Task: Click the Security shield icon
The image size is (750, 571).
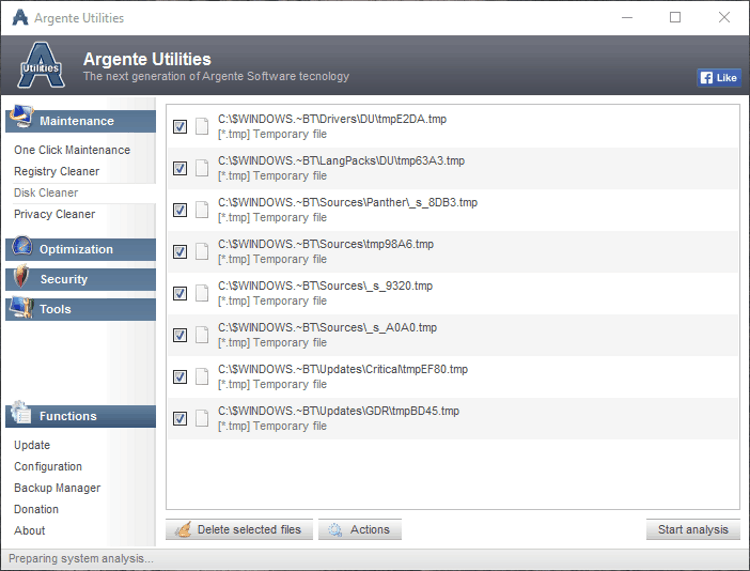Action: (x=21, y=276)
